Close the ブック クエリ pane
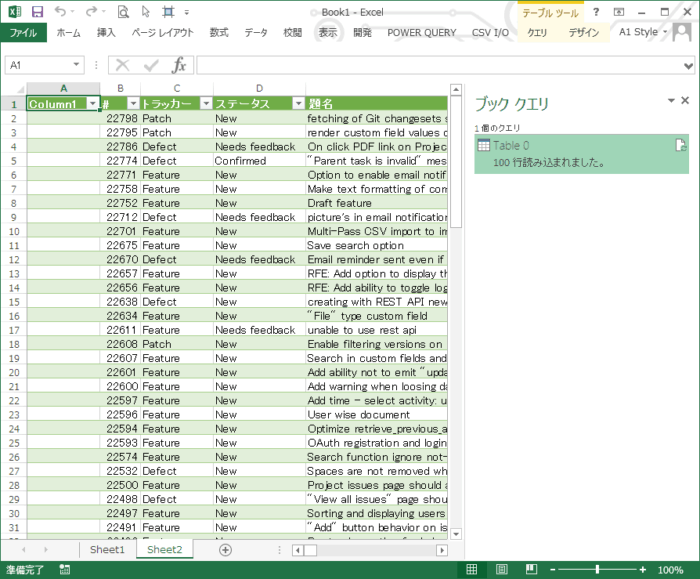 [x=685, y=101]
